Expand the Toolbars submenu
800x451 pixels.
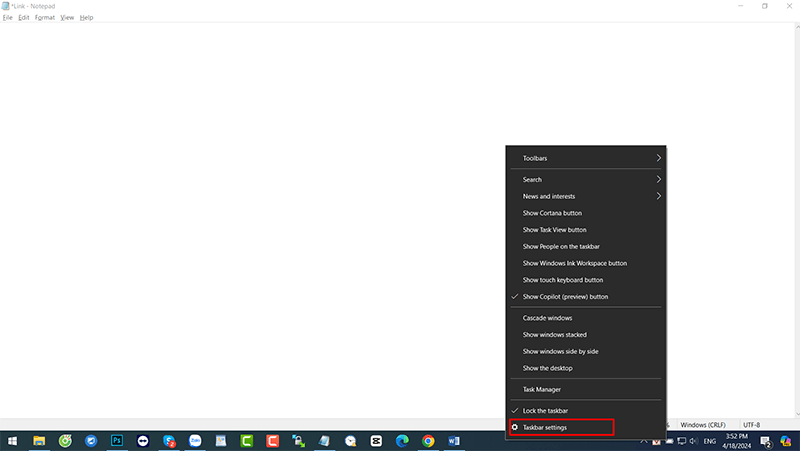586,158
